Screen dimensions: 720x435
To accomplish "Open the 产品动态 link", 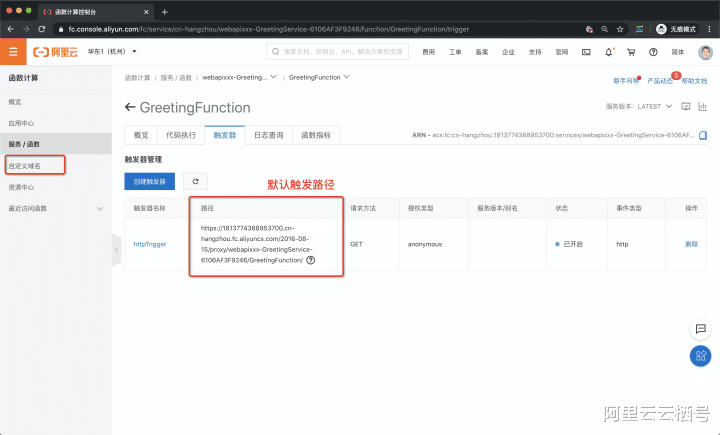I will click(x=660, y=81).
